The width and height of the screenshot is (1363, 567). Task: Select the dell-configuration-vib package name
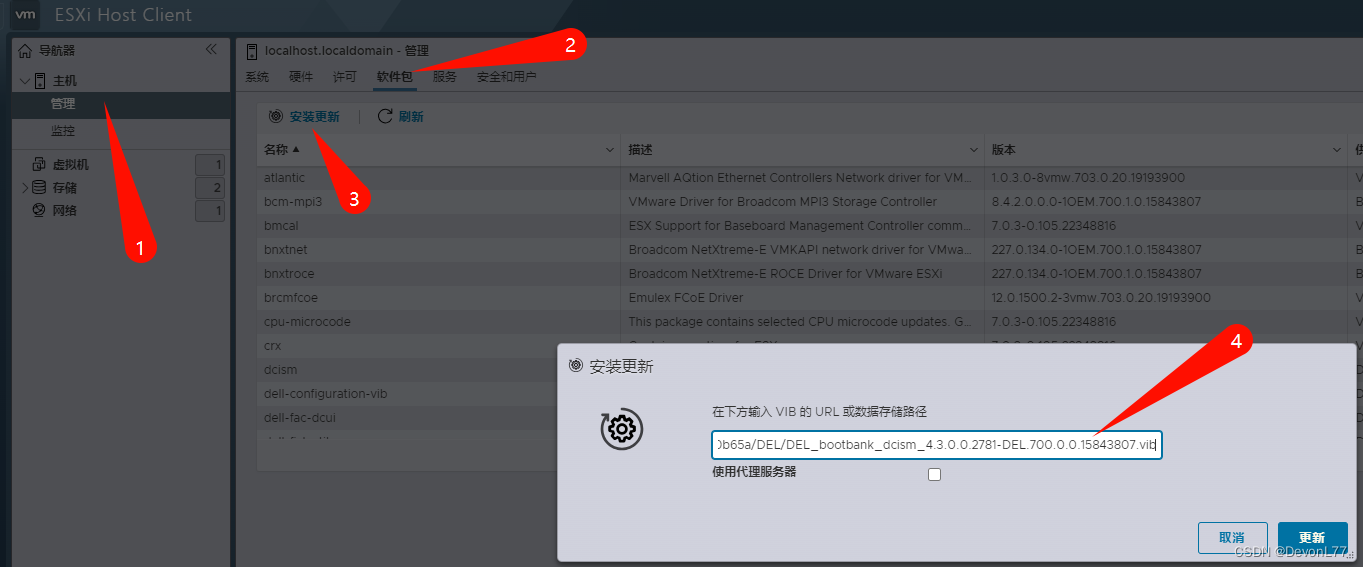click(325, 394)
